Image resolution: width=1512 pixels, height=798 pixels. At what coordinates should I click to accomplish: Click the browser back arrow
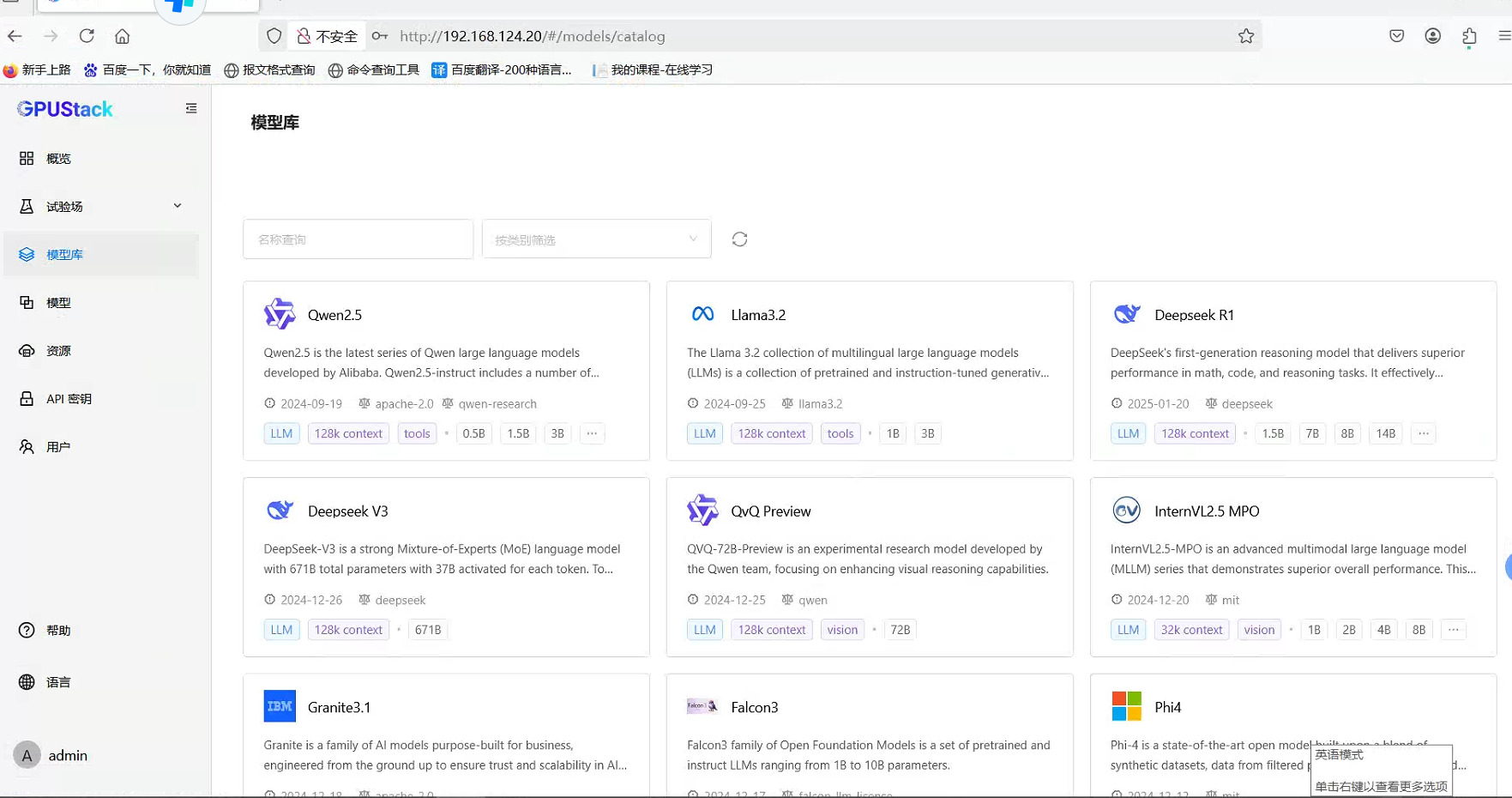coord(15,36)
